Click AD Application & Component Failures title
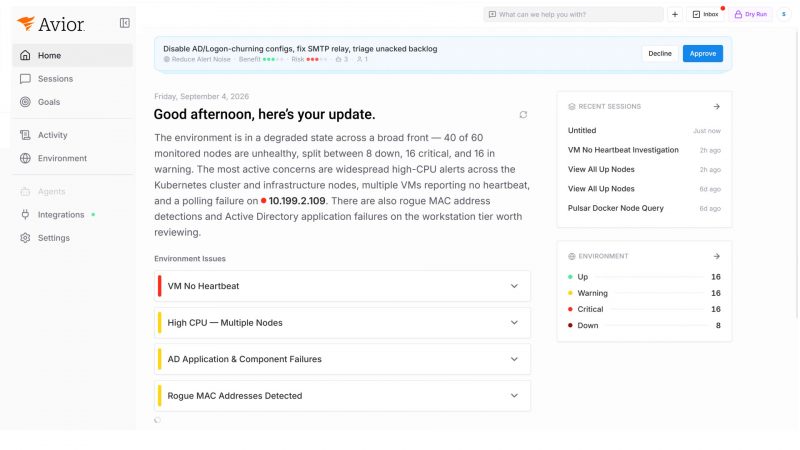The height and width of the screenshot is (450, 800). 244,359
